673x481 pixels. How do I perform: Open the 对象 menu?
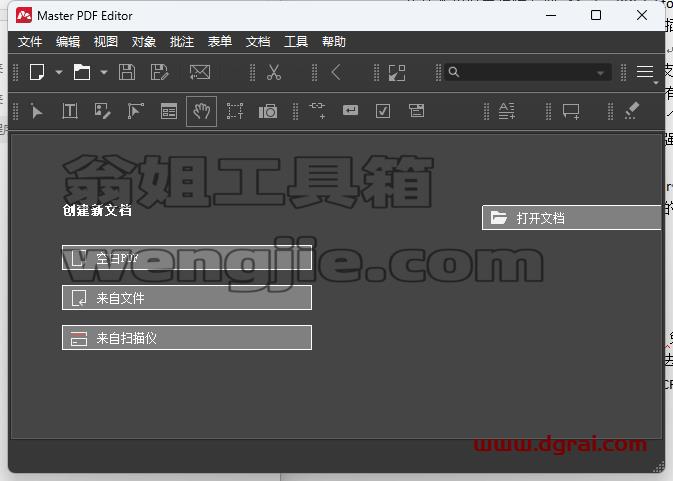click(x=144, y=42)
